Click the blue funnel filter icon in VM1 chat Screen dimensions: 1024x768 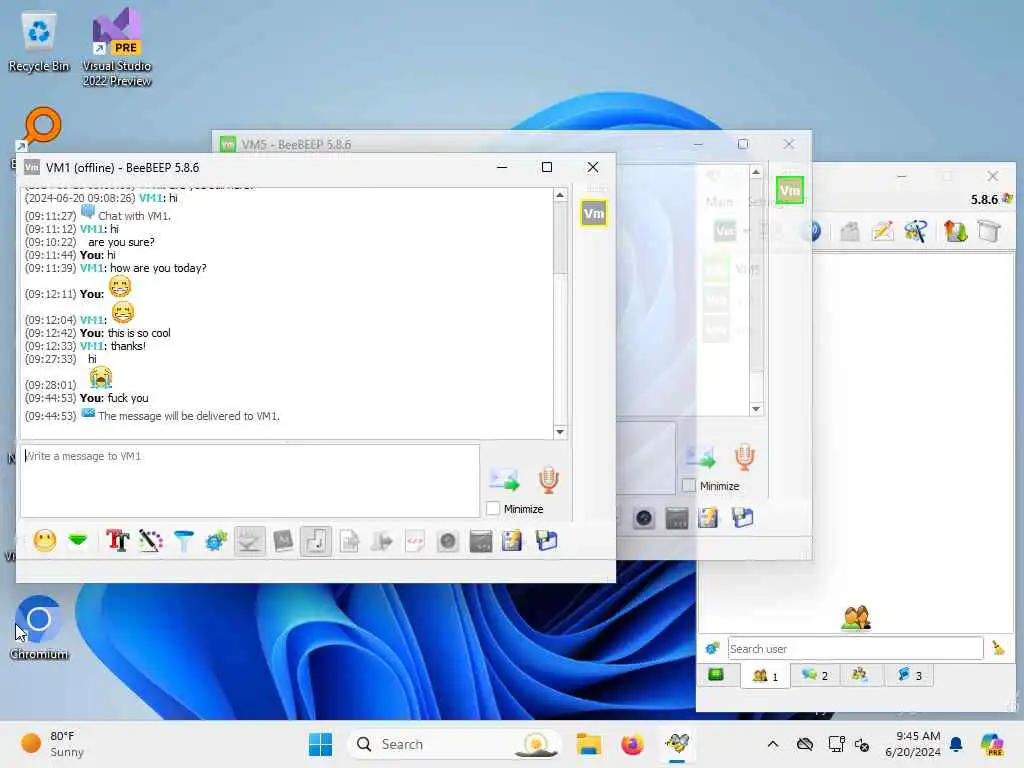click(184, 541)
